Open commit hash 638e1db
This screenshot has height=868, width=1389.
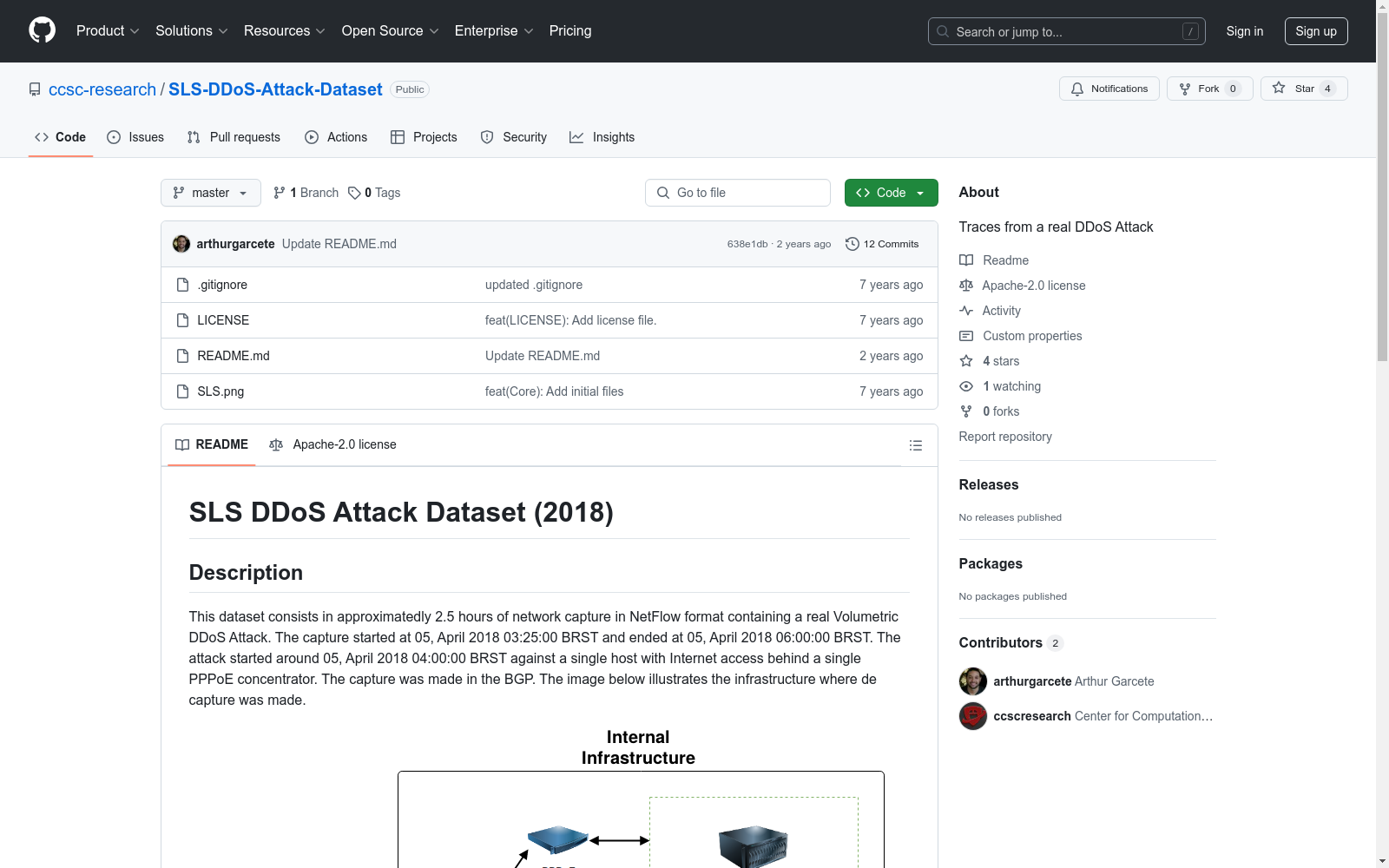[x=747, y=244]
